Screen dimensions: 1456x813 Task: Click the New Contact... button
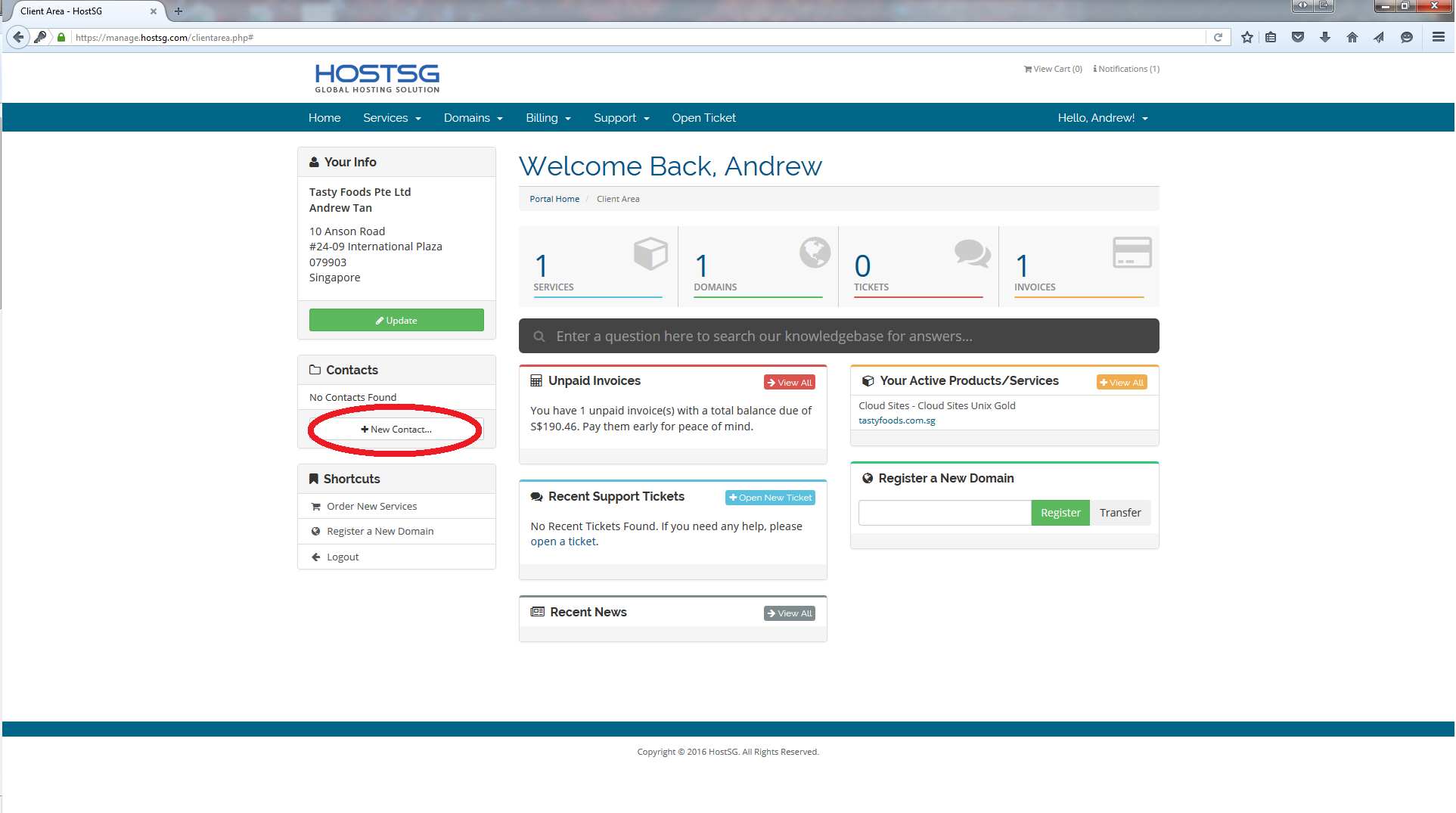click(396, 430)
